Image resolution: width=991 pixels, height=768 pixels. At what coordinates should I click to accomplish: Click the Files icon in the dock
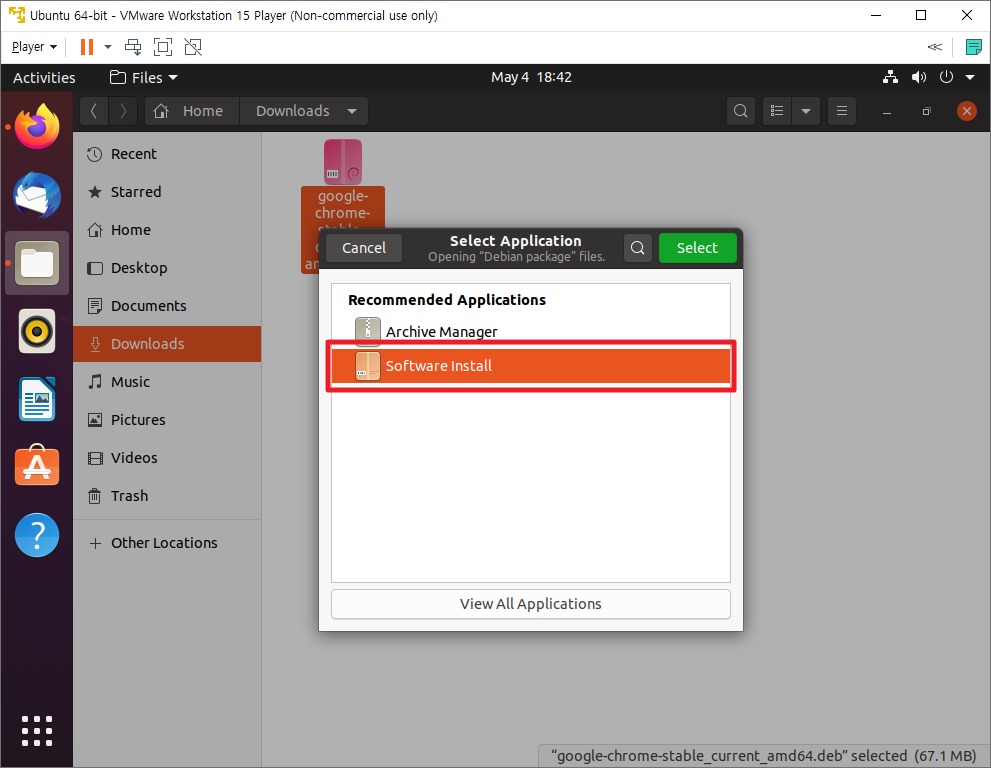(x=37, y=263)
